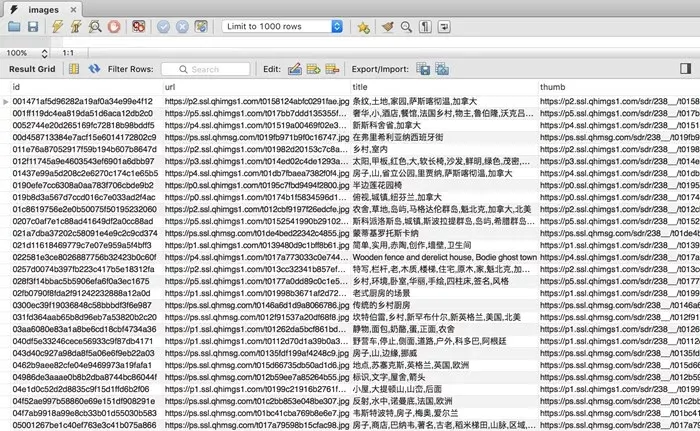The height and width of the screenshot is (431, 700).
Task: Toggle invisible characters display
Action: 425,27
